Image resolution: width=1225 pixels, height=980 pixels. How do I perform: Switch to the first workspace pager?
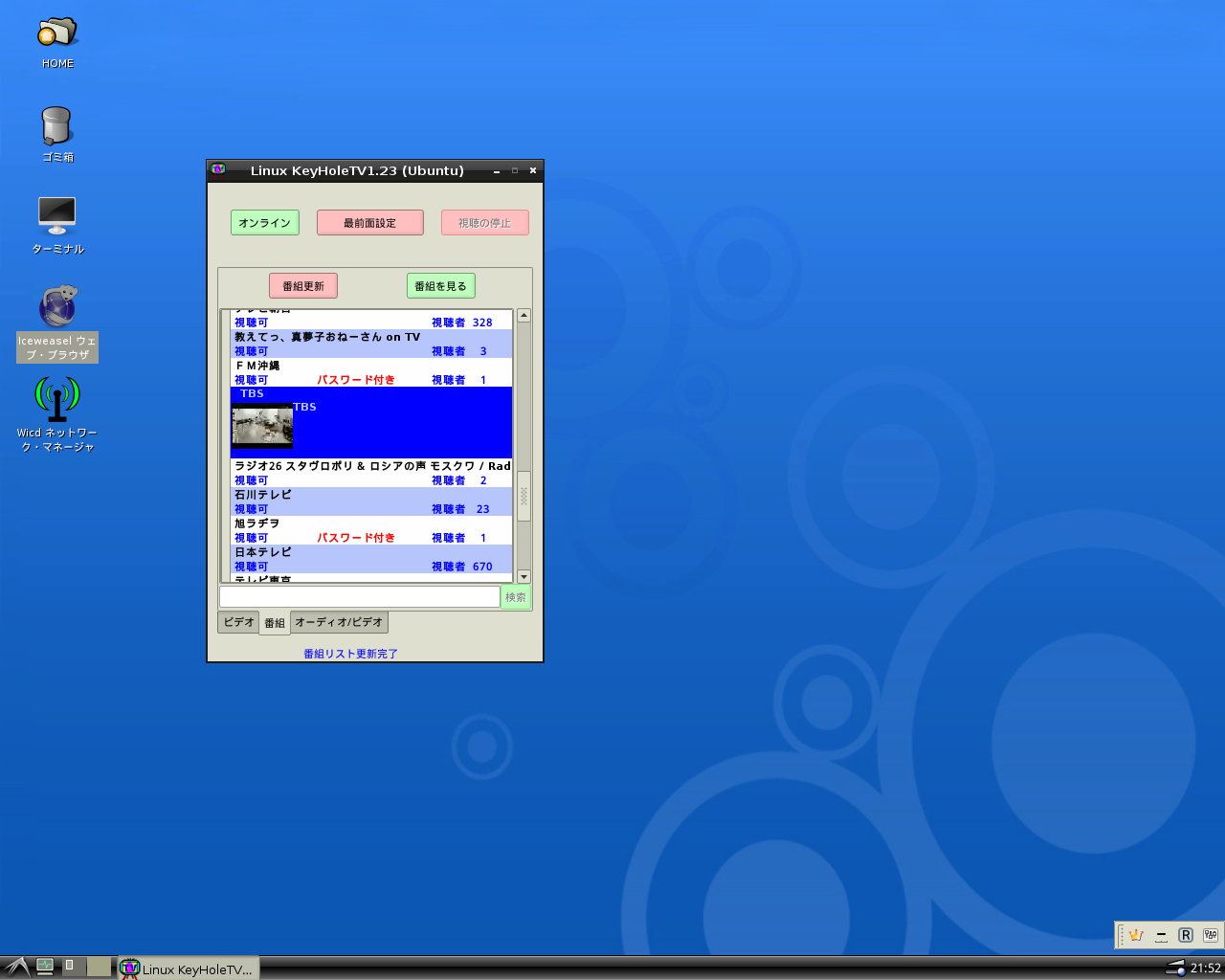(74, 967)
